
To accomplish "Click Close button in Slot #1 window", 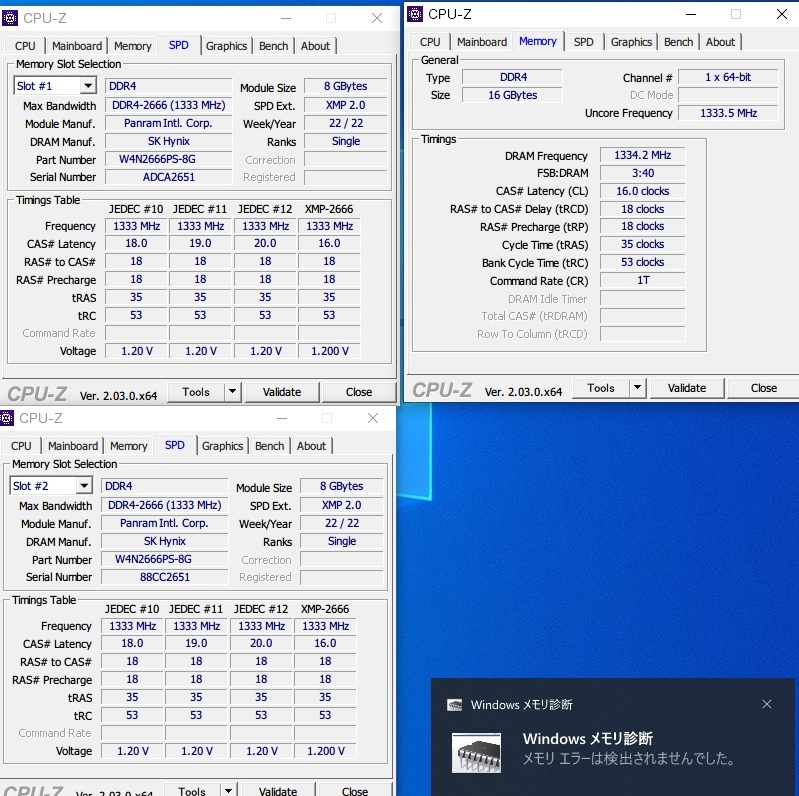I will click(359, 391).
